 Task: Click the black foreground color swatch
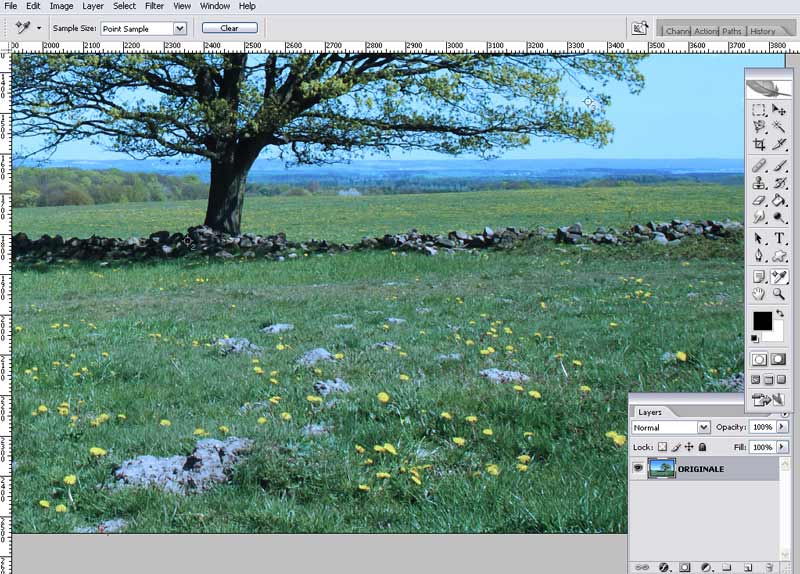[x=761, y=320]
